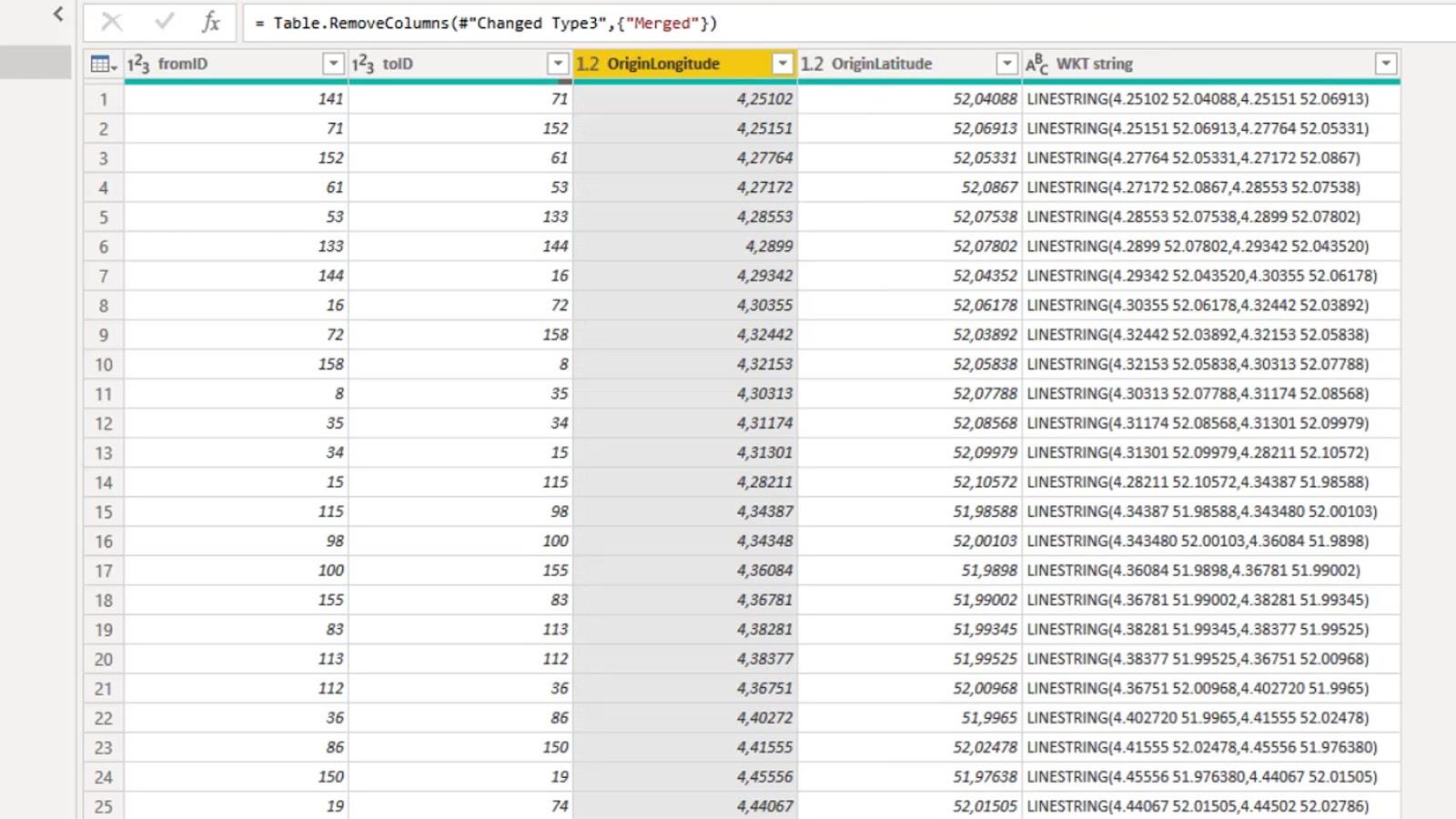The width and height of the screenshot is (1456, 819).
Task: Select the OriginLongitude column header
Action: (685, 64)
